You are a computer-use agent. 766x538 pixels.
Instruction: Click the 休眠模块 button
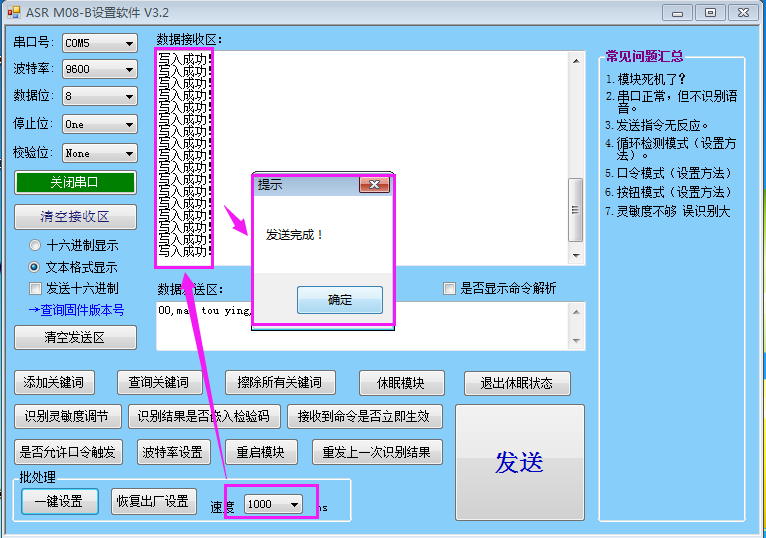(x=402, y=383)
